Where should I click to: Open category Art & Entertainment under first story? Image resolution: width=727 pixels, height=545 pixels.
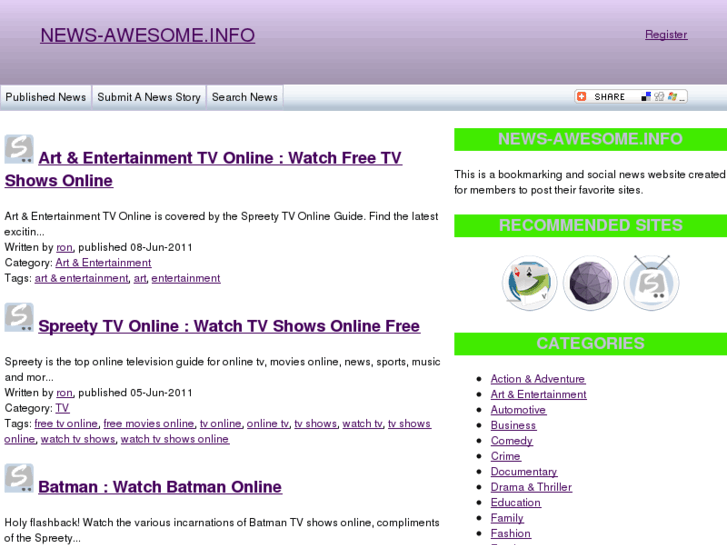103,263
